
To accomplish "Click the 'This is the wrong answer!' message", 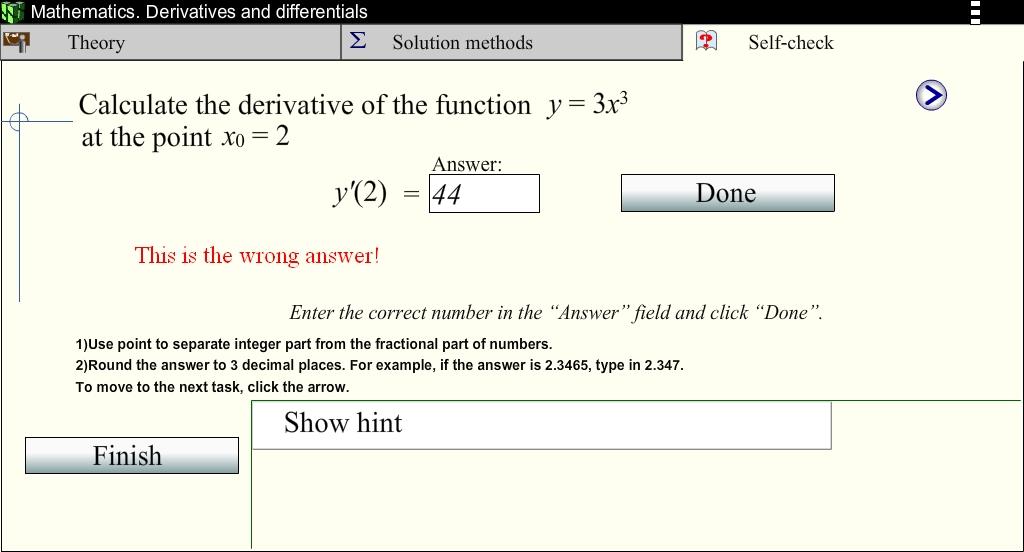I will [x=257, y=255].
